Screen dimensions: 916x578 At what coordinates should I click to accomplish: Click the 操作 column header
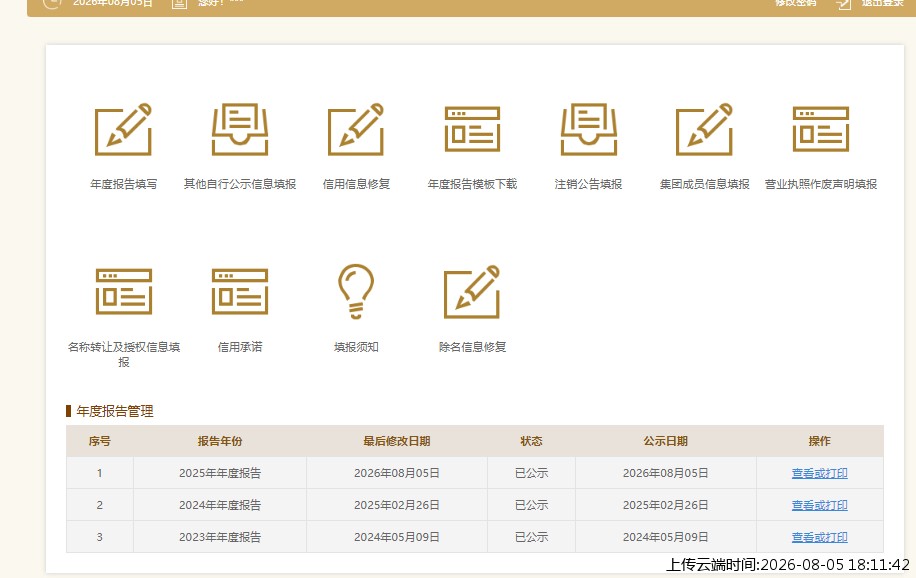[820, 441]
